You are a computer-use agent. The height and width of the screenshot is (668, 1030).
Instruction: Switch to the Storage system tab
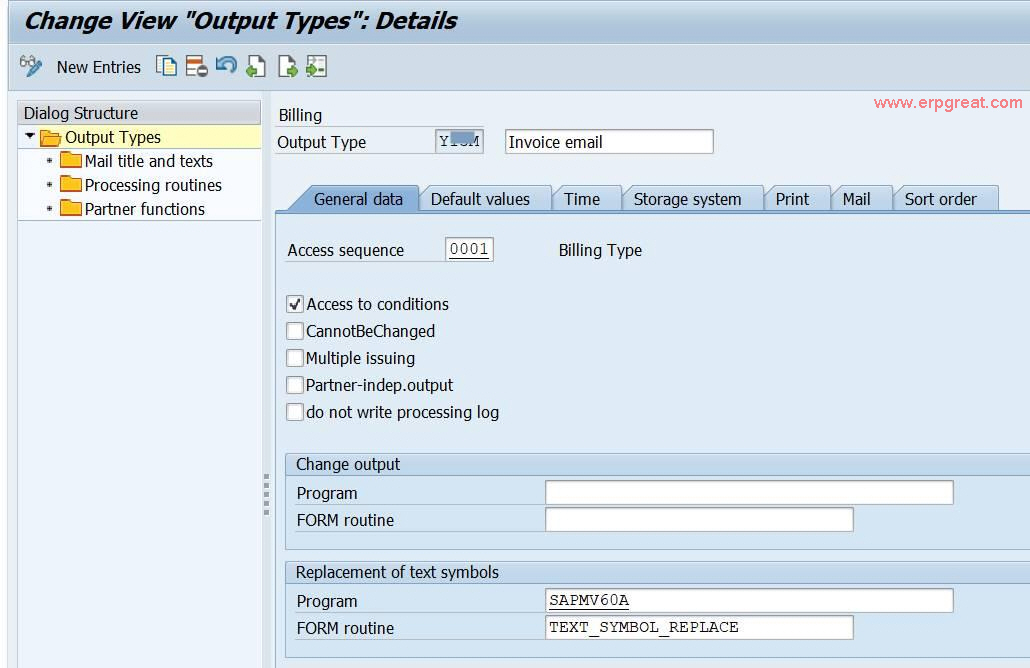click(x=687, y=199)
